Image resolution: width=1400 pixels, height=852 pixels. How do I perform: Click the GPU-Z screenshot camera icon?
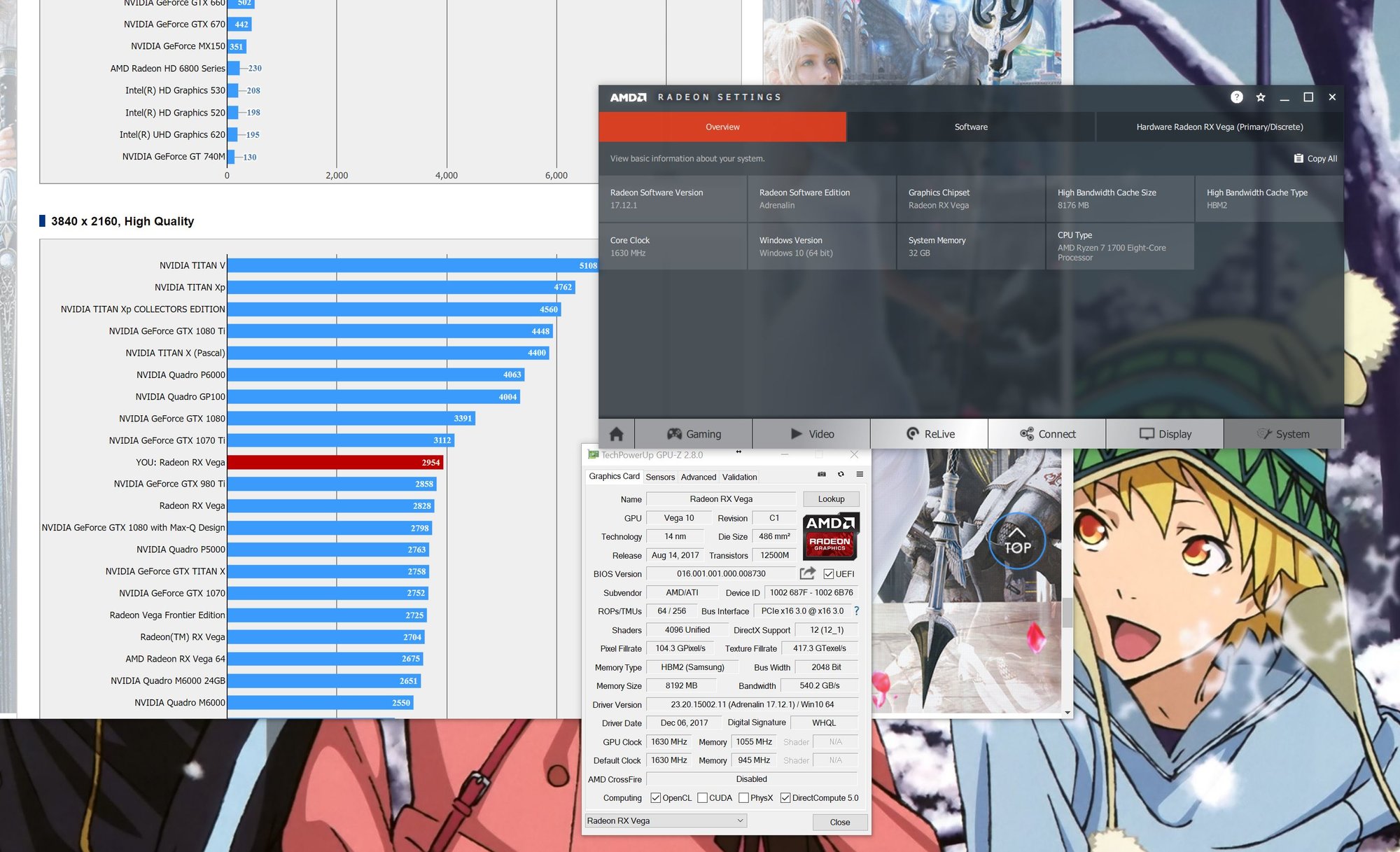pos(822,475)
